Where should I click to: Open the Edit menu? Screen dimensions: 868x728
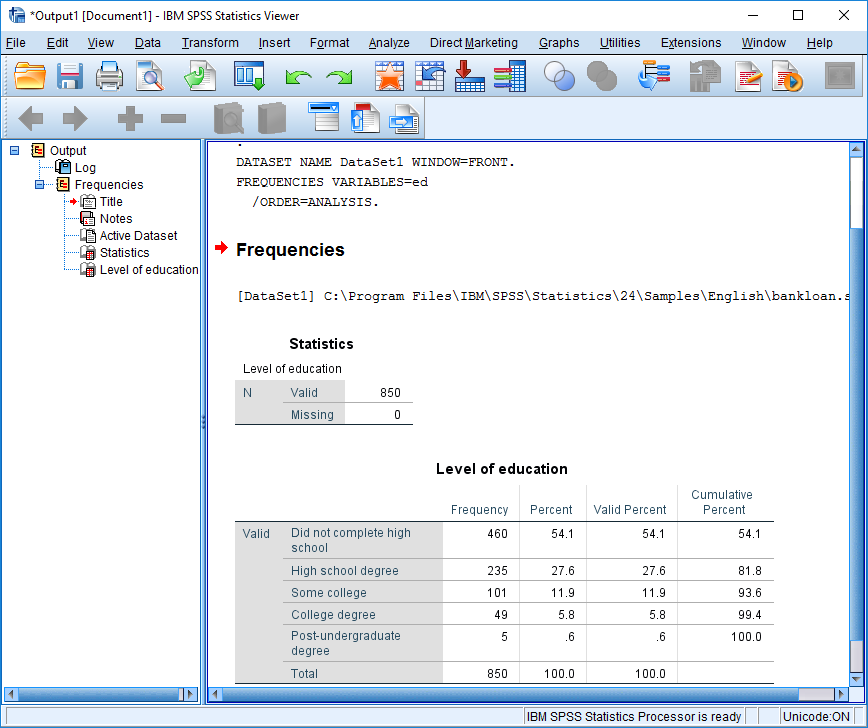(57, 43)
